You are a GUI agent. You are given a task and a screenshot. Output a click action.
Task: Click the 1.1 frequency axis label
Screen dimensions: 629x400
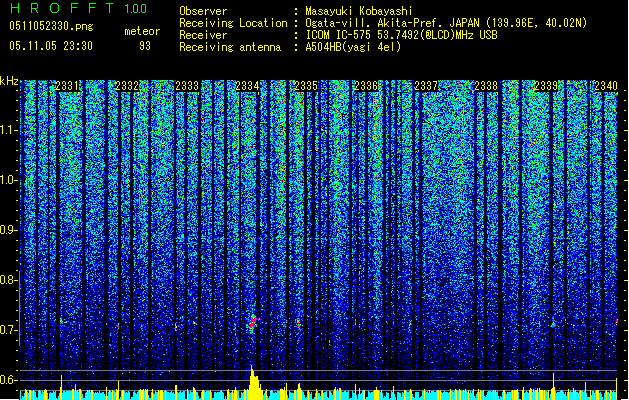click(x=7, y=131)
